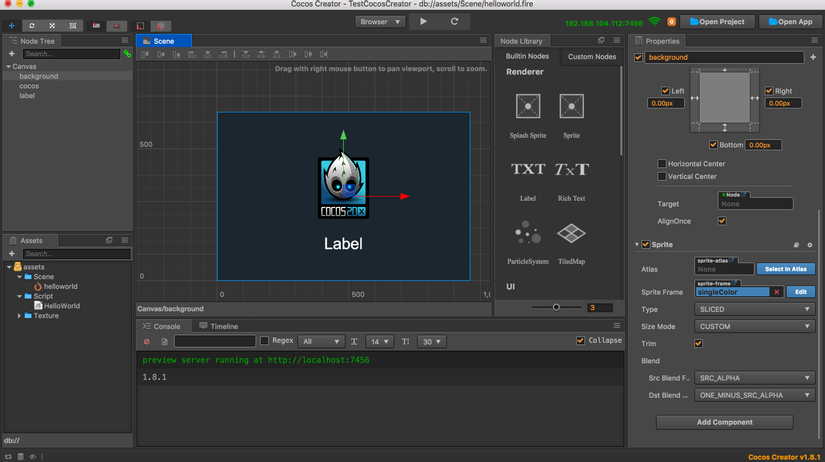Uncheck the Left alignment checkbox
The width and height of the screenshot is (825, 462).
tap(665, 91)
